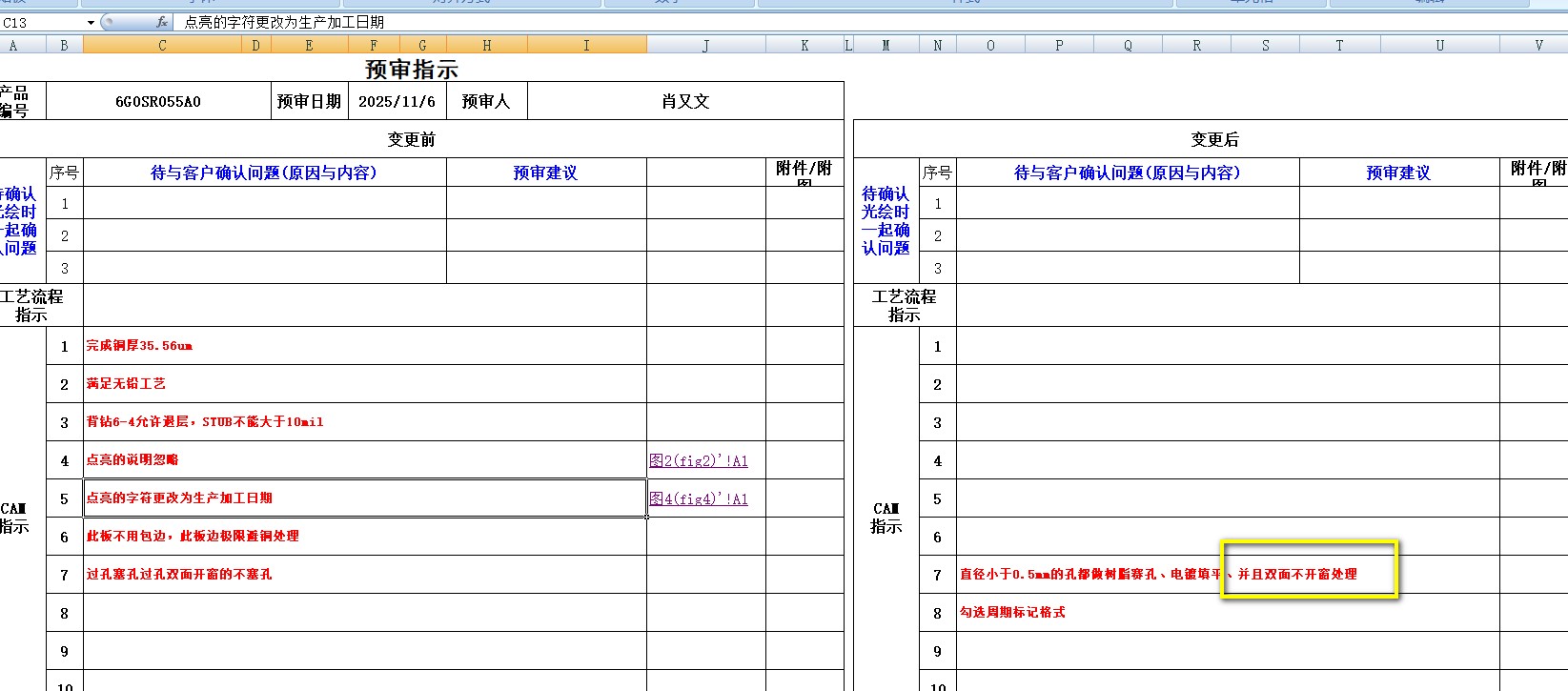This screenshot has height=691, width=1568.
Task: Select the 预审人 label cell
Action: (486, 101)
